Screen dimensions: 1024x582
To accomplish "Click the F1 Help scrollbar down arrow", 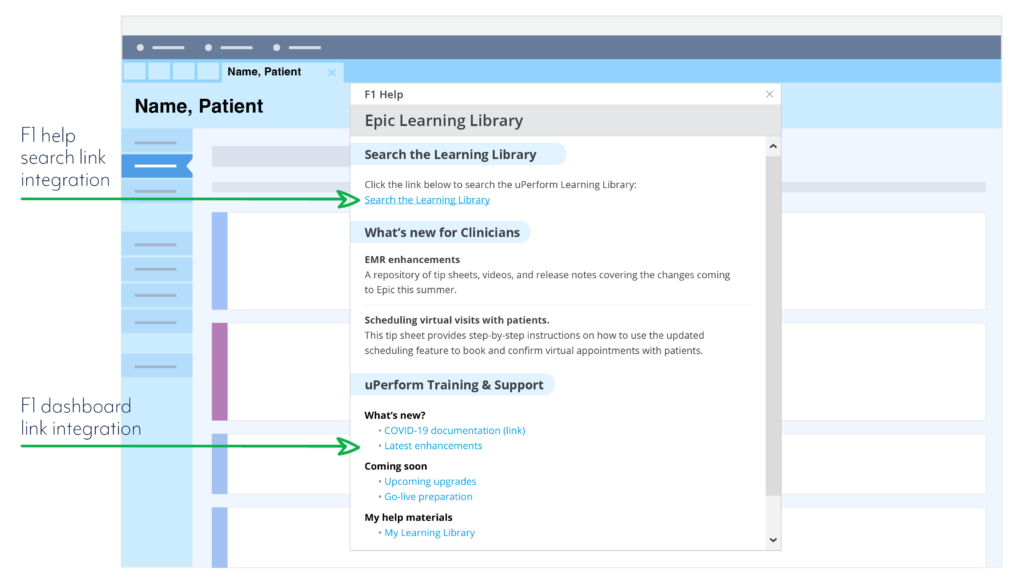I will point(773,540).
